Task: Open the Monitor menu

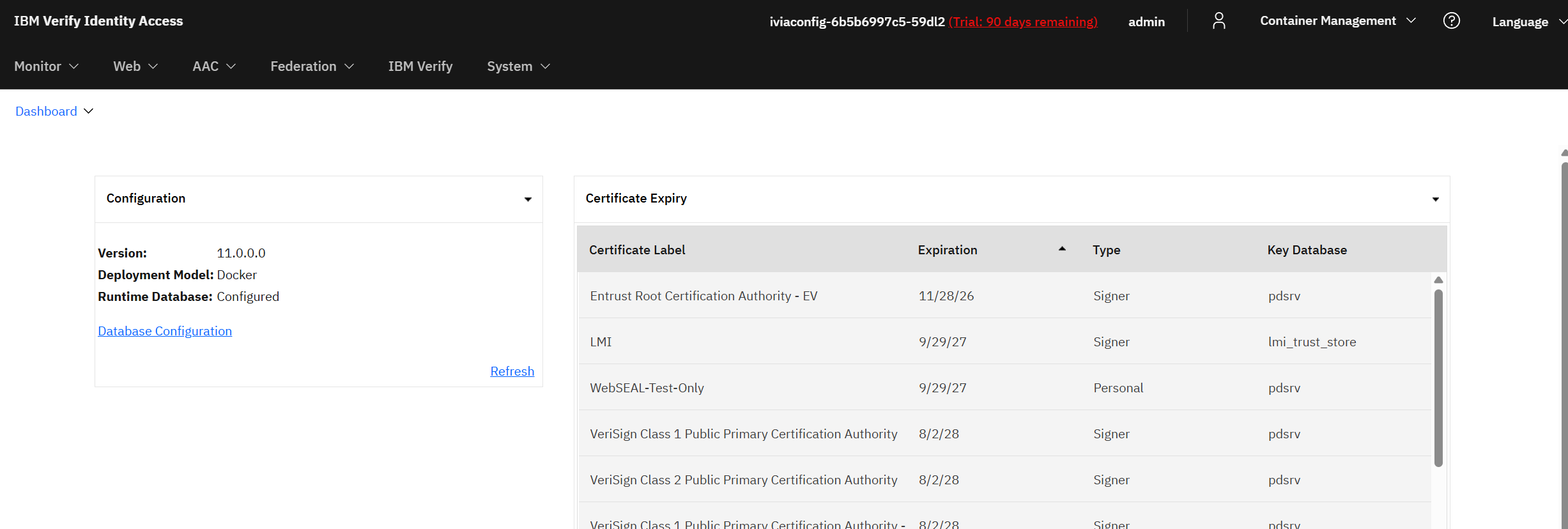Action: (46, 66)
